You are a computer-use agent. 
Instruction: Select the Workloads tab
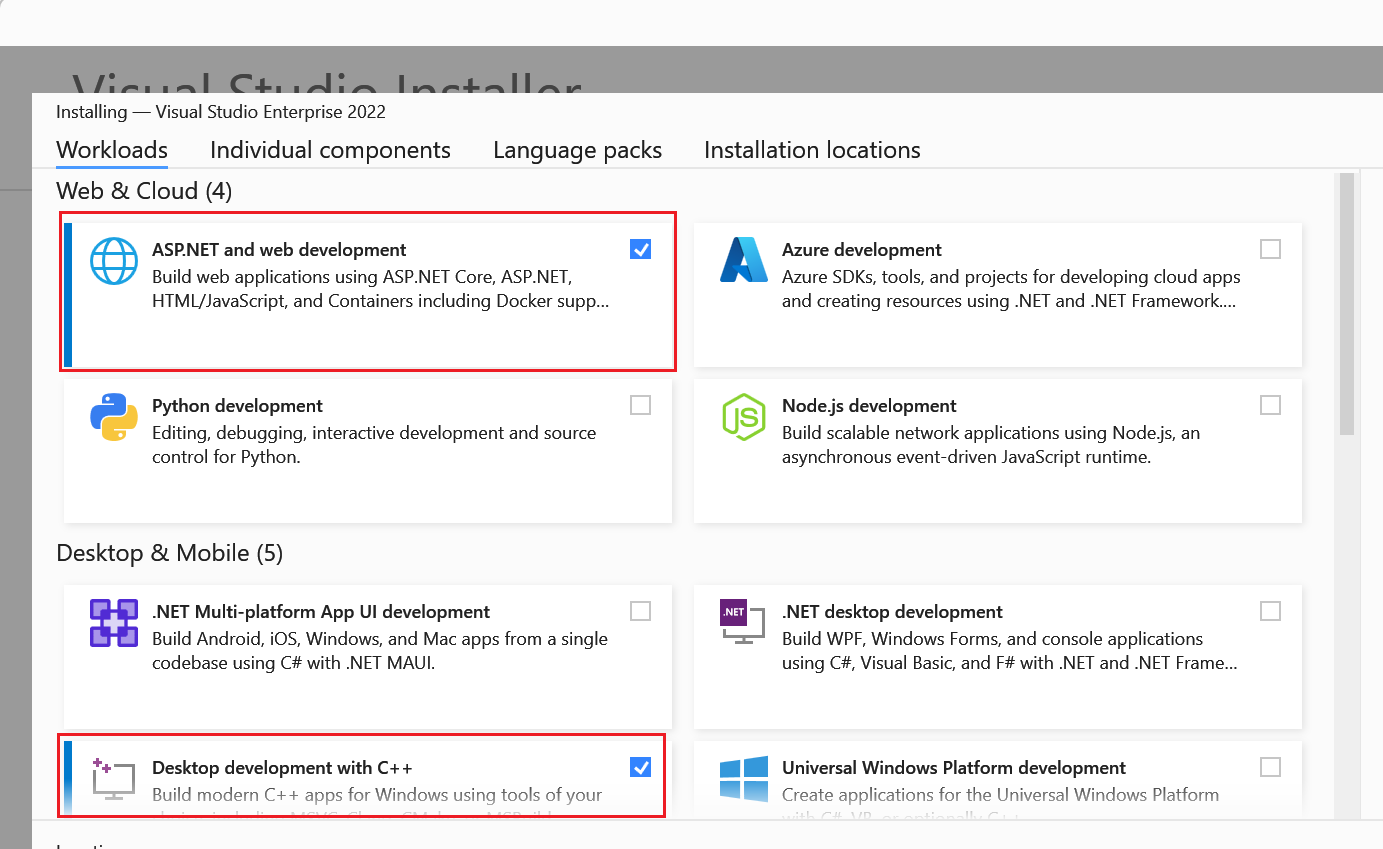(111, 150)
